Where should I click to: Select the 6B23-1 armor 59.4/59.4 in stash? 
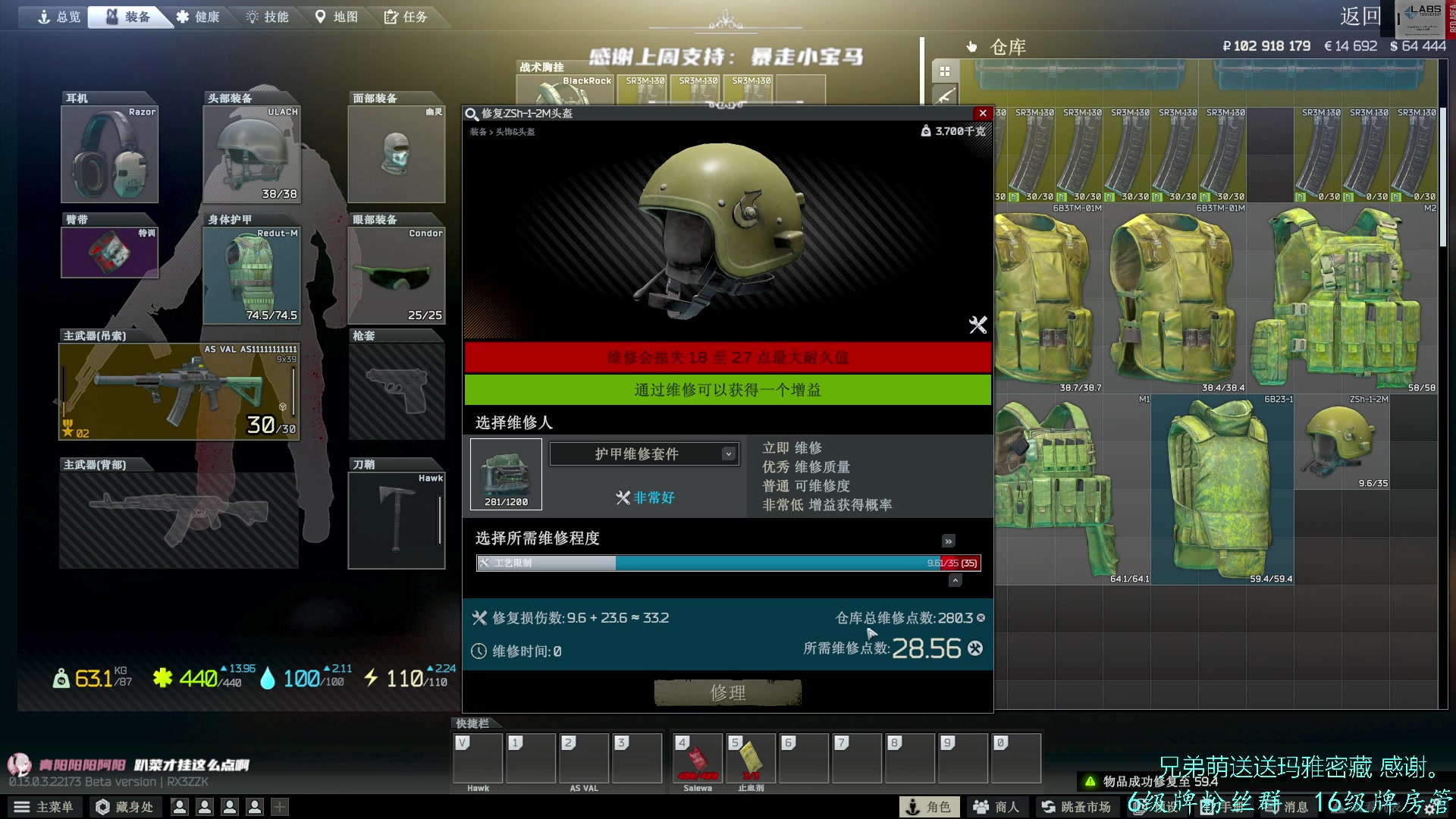[x=1222, y=489]
